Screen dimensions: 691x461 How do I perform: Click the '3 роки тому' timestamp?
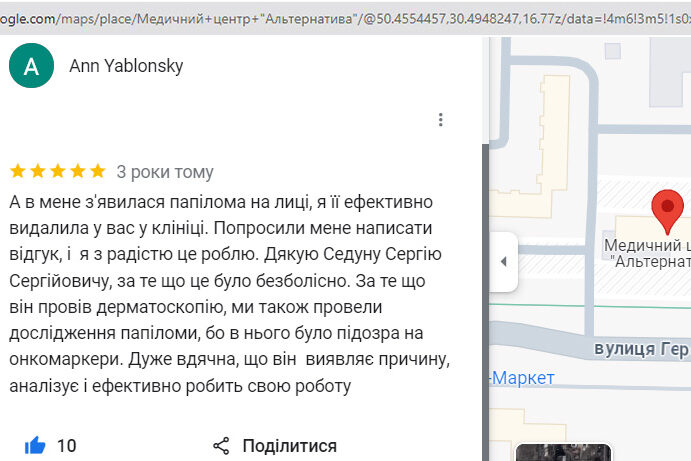(x=165, y=172)
